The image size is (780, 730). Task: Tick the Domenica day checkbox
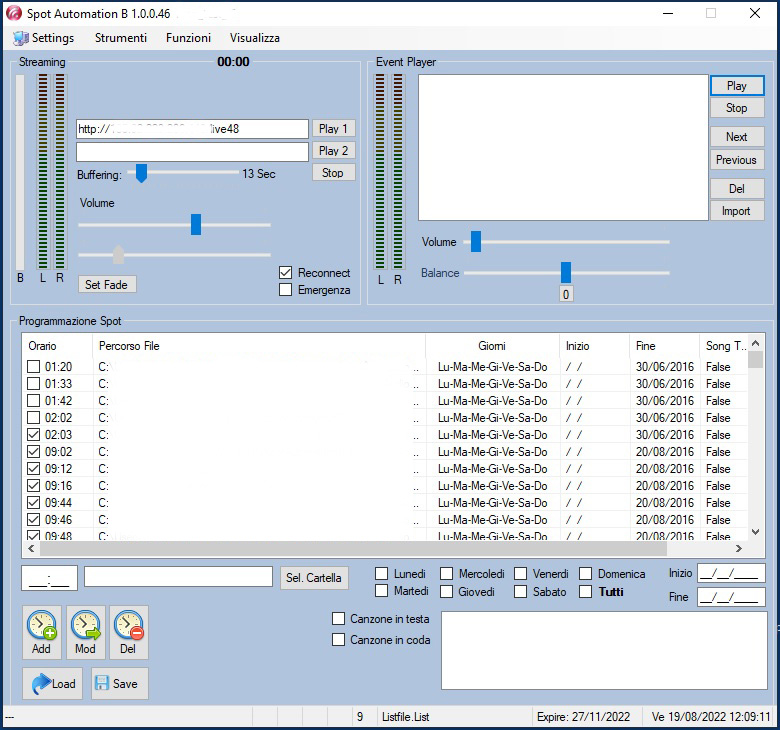pos(585,574)
